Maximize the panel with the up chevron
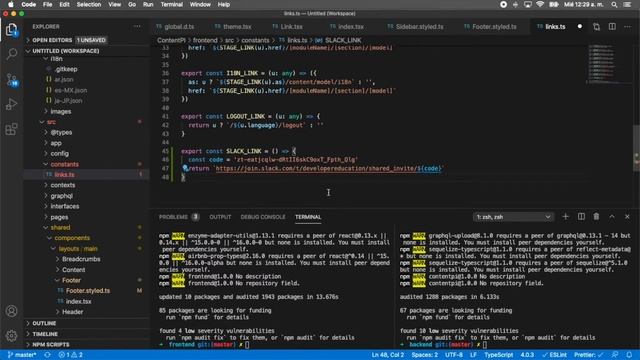Viewport: 640px width, 360px height. click(612, 217)
